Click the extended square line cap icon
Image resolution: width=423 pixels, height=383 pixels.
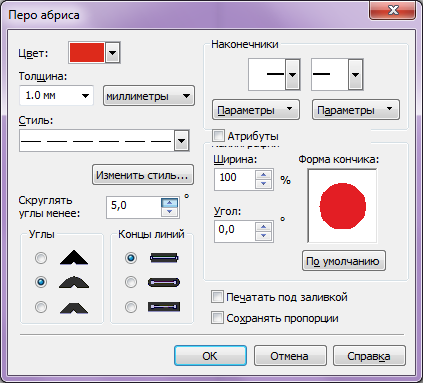164,307
